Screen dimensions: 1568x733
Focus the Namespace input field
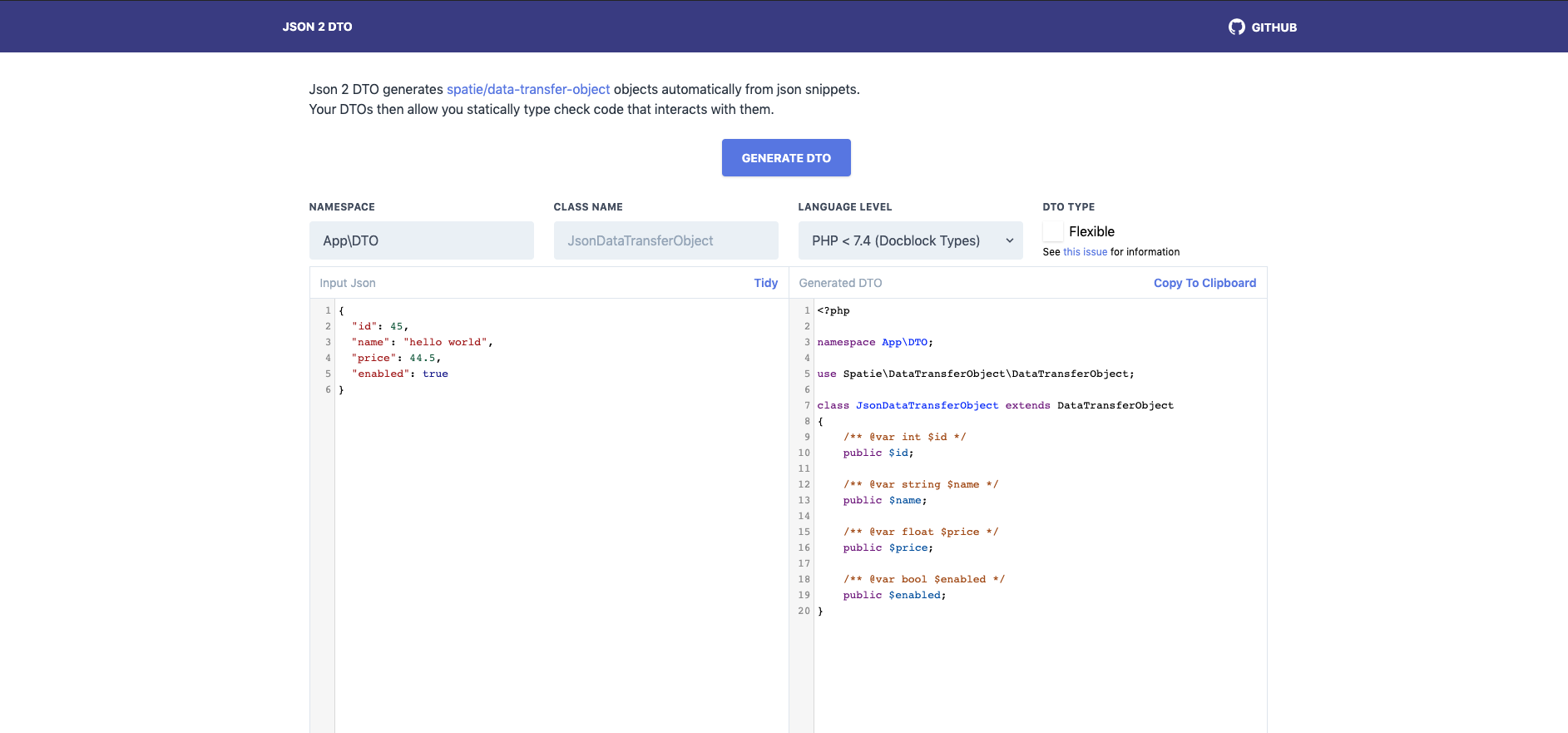point(421,240)
